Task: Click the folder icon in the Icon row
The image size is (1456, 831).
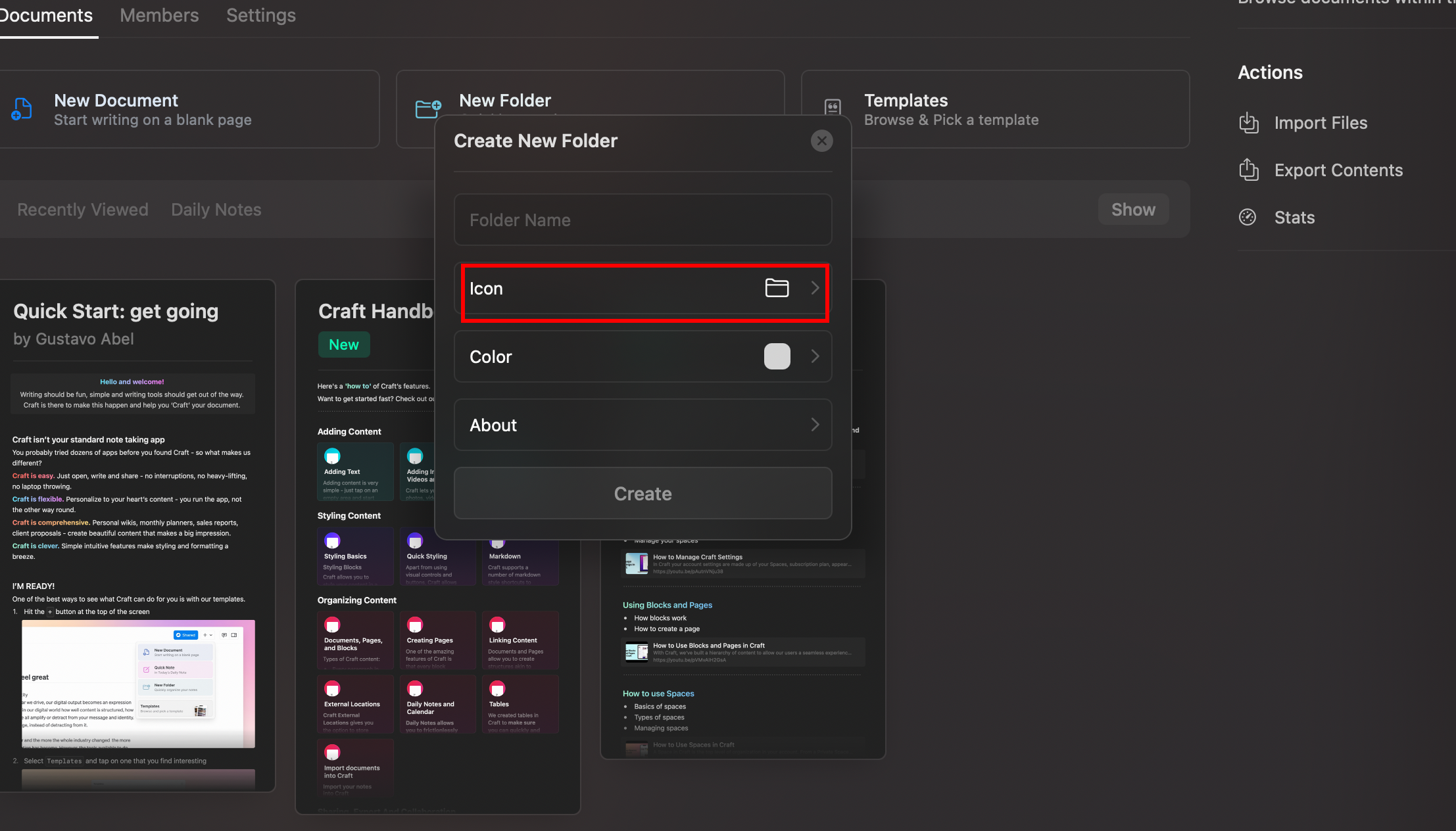Action: pyautogui.click(x=777, y=288)
